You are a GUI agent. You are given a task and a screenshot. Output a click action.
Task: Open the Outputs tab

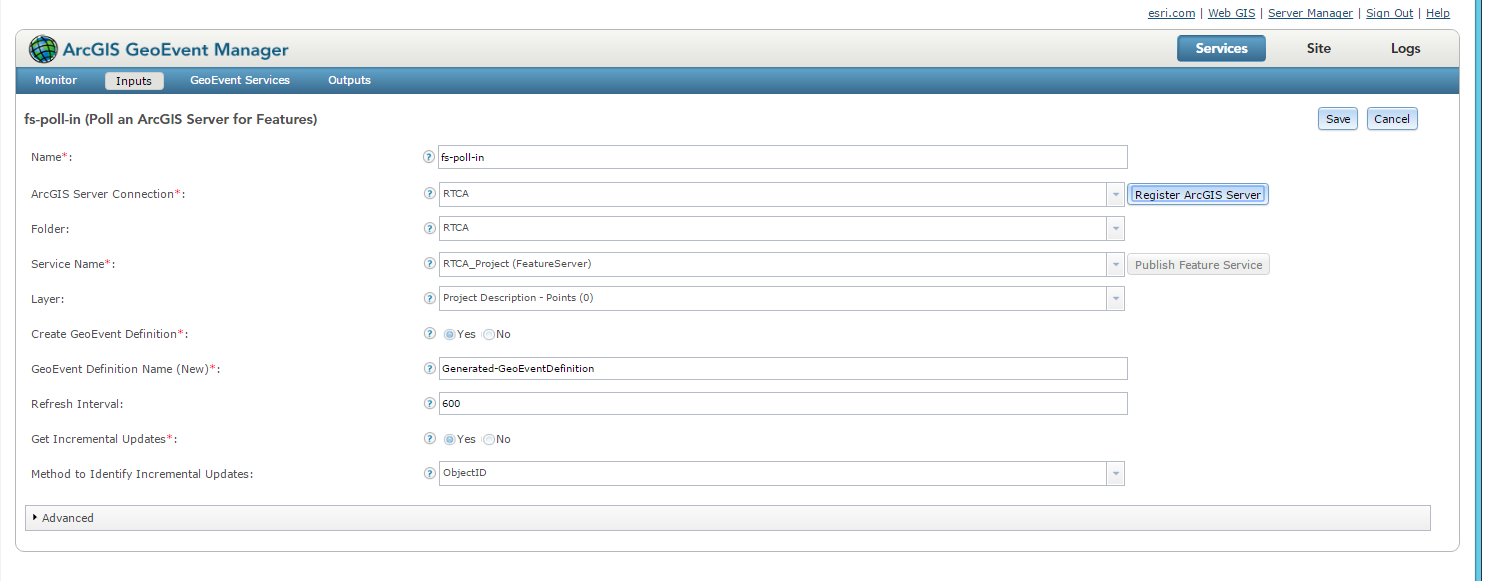[x=349, y=80]
